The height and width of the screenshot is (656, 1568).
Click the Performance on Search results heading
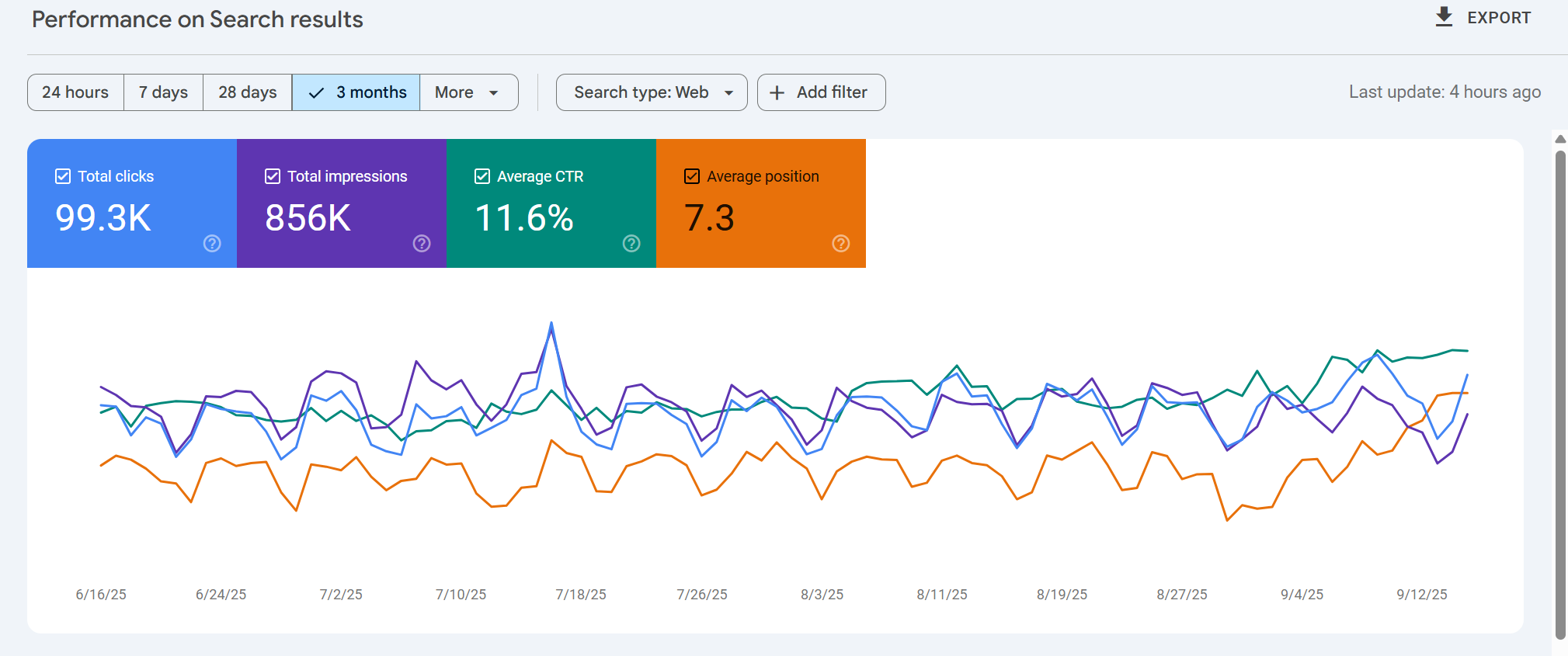click(x=197, y=19)
